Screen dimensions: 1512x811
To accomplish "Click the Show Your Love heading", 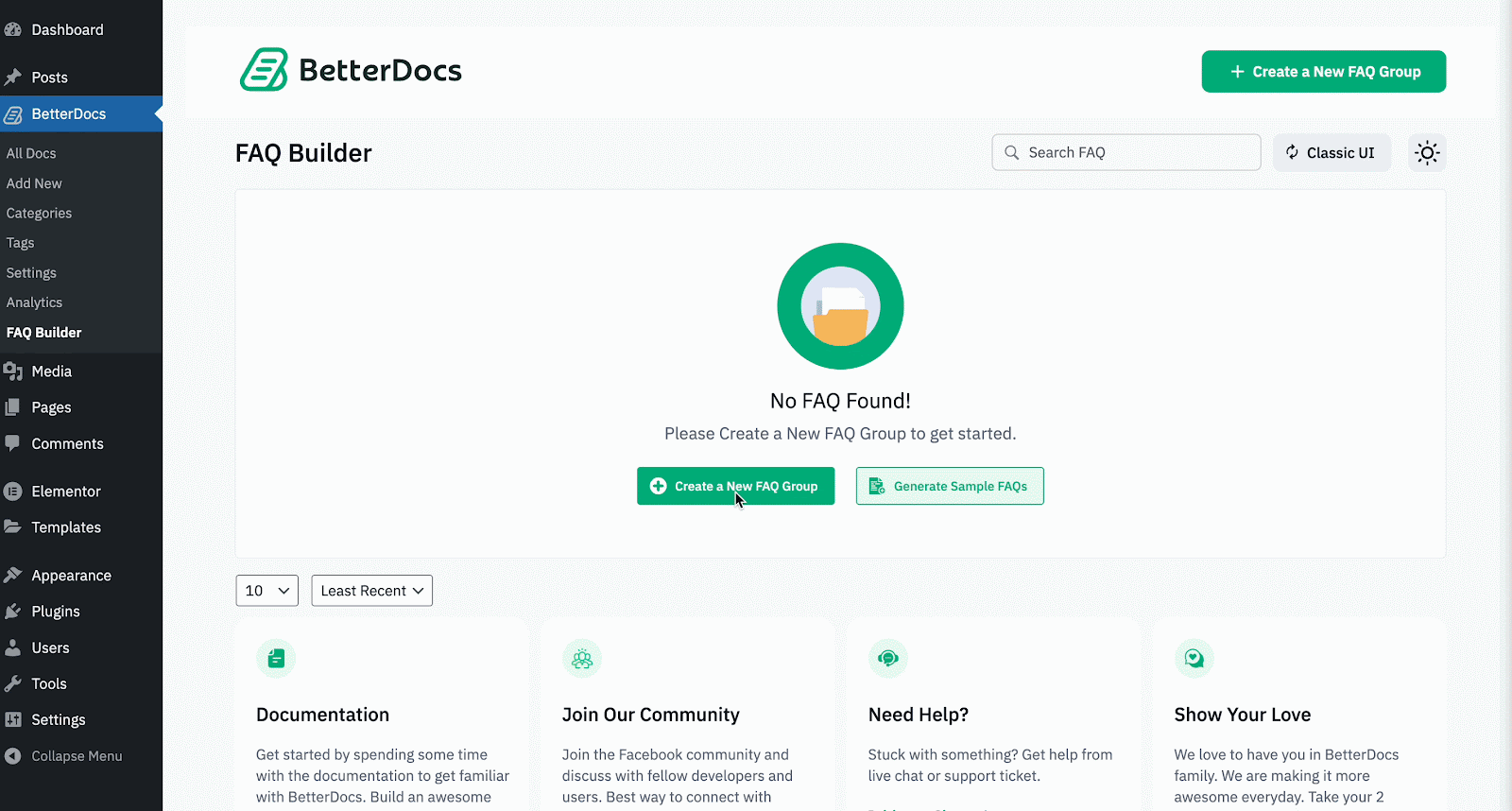I will click(1243, 715).
